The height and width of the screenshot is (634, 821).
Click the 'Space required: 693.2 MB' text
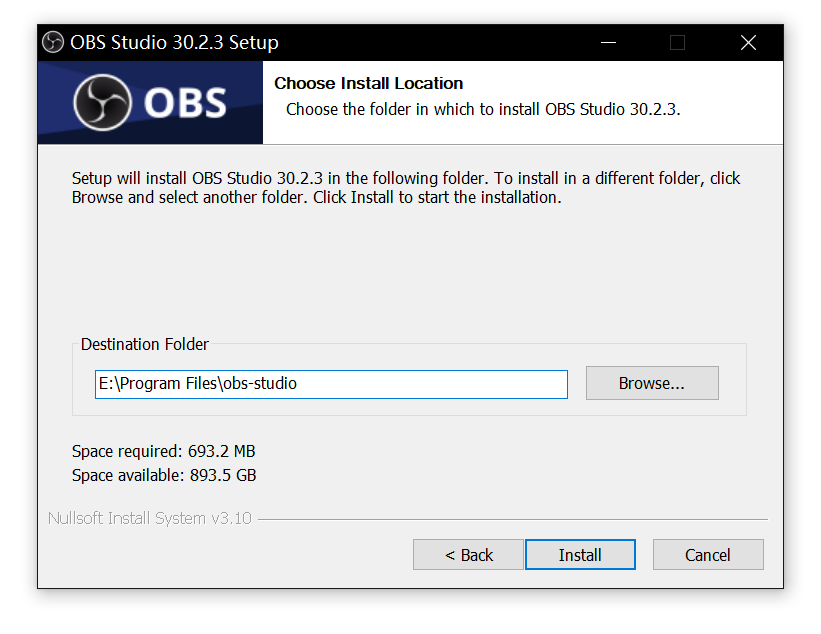click(x=163, y=451)
